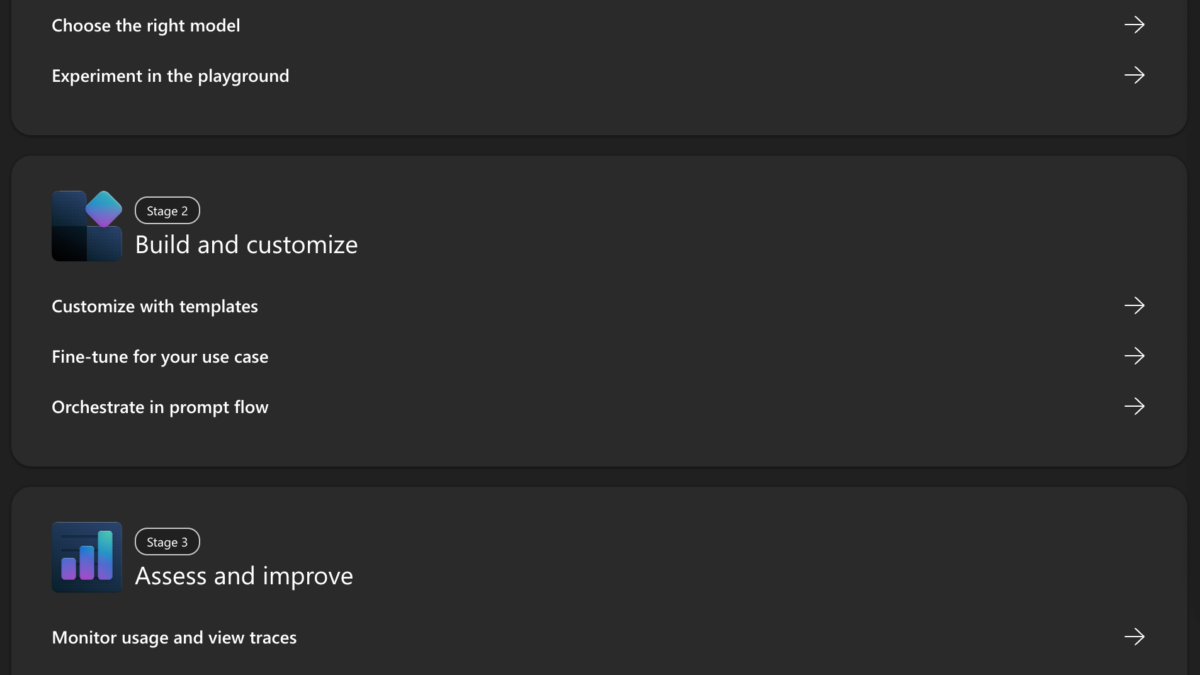Open Fine-tune for your use case
Image resolution: width=1200 pixels, height=675 pixels.
160,357
